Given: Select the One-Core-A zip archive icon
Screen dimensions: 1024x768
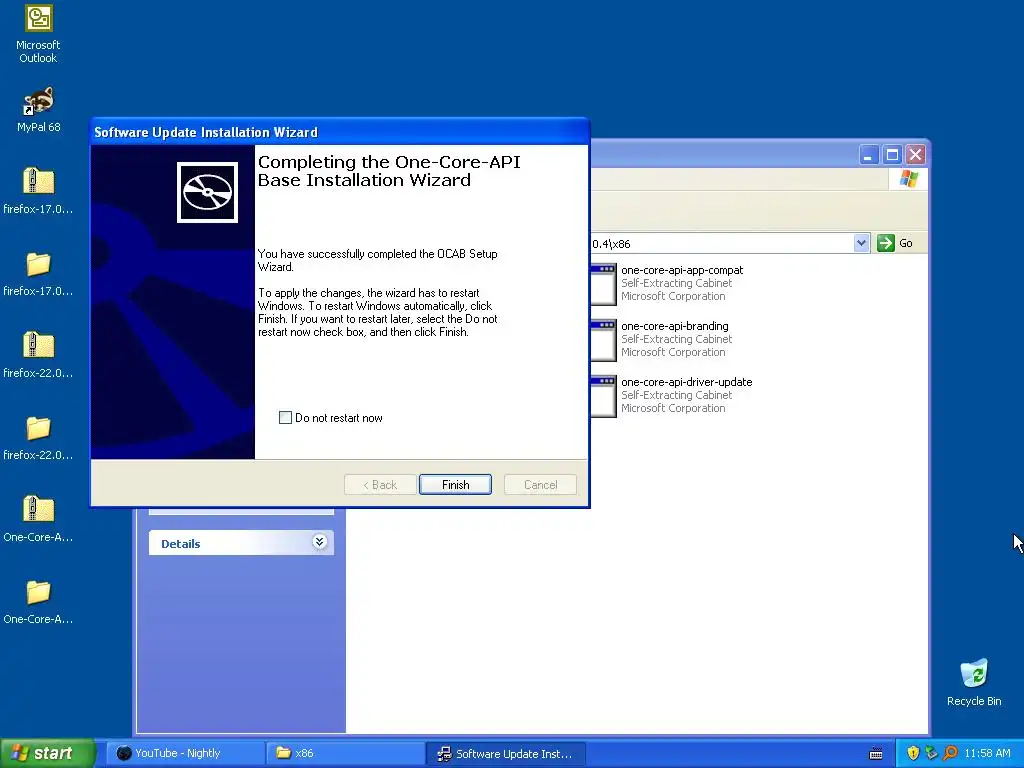Looking at the screenshot, I should 38,509.
